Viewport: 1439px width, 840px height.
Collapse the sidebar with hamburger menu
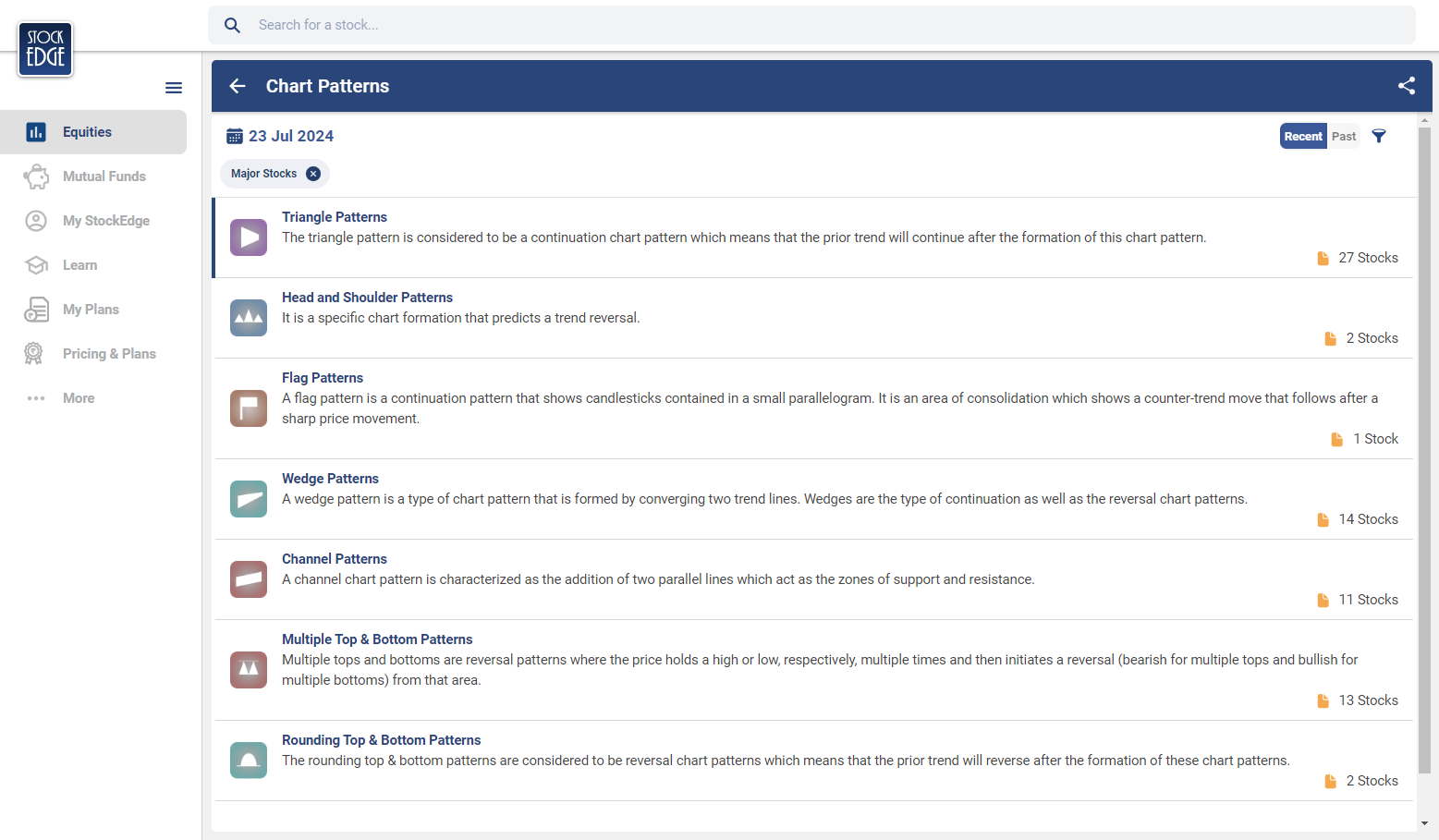(174, 88)
